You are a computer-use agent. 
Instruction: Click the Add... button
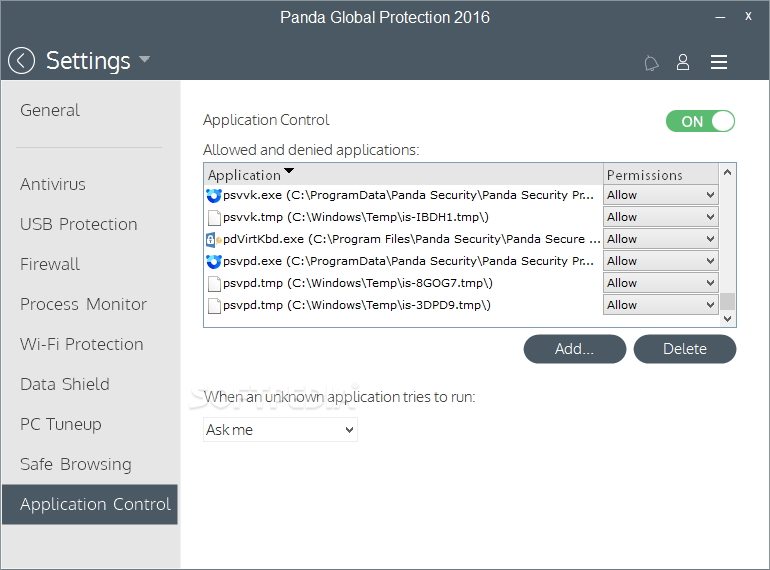(x=575, y=349)
